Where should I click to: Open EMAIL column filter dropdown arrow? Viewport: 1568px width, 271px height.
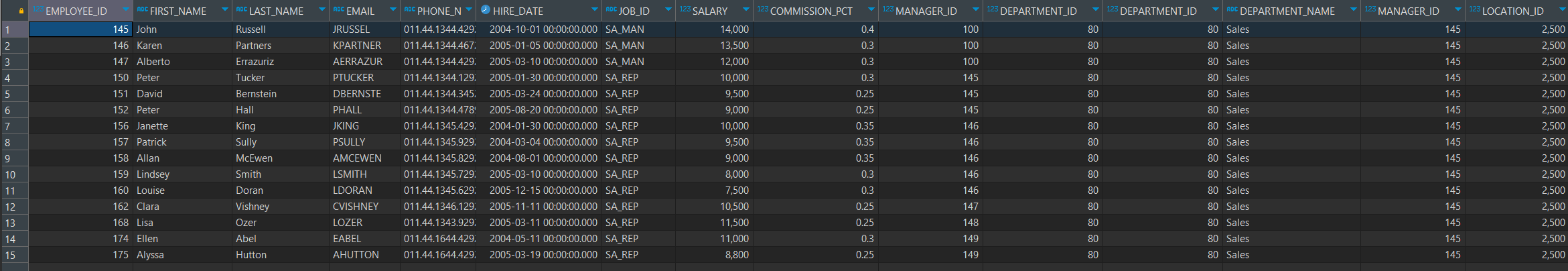point(393,11)
